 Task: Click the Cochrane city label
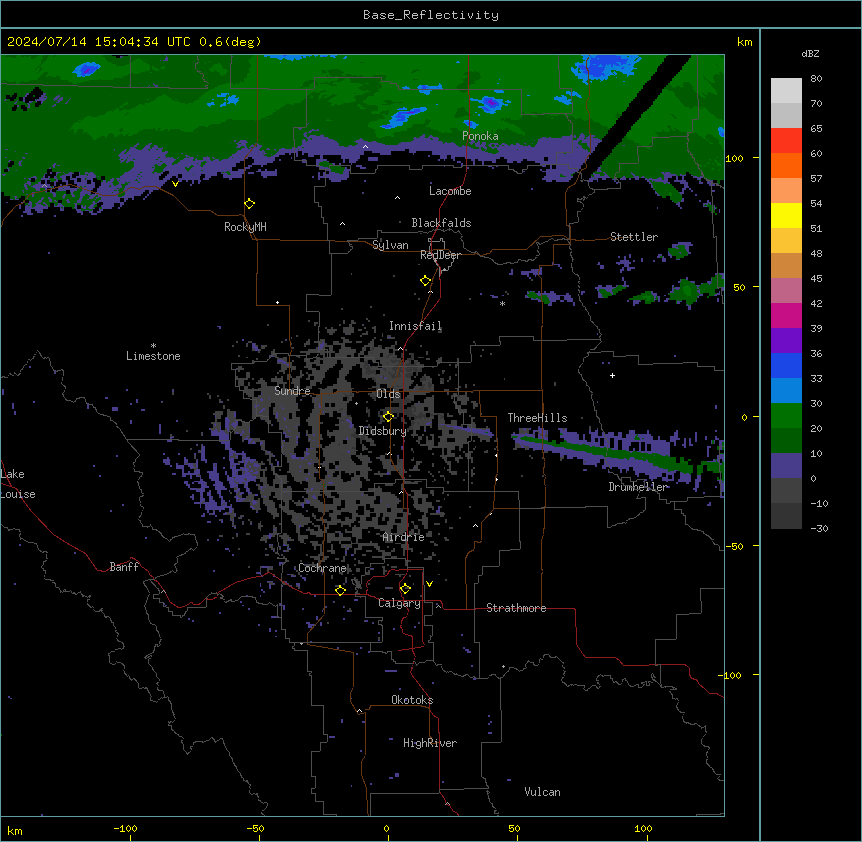coord(323,568)
